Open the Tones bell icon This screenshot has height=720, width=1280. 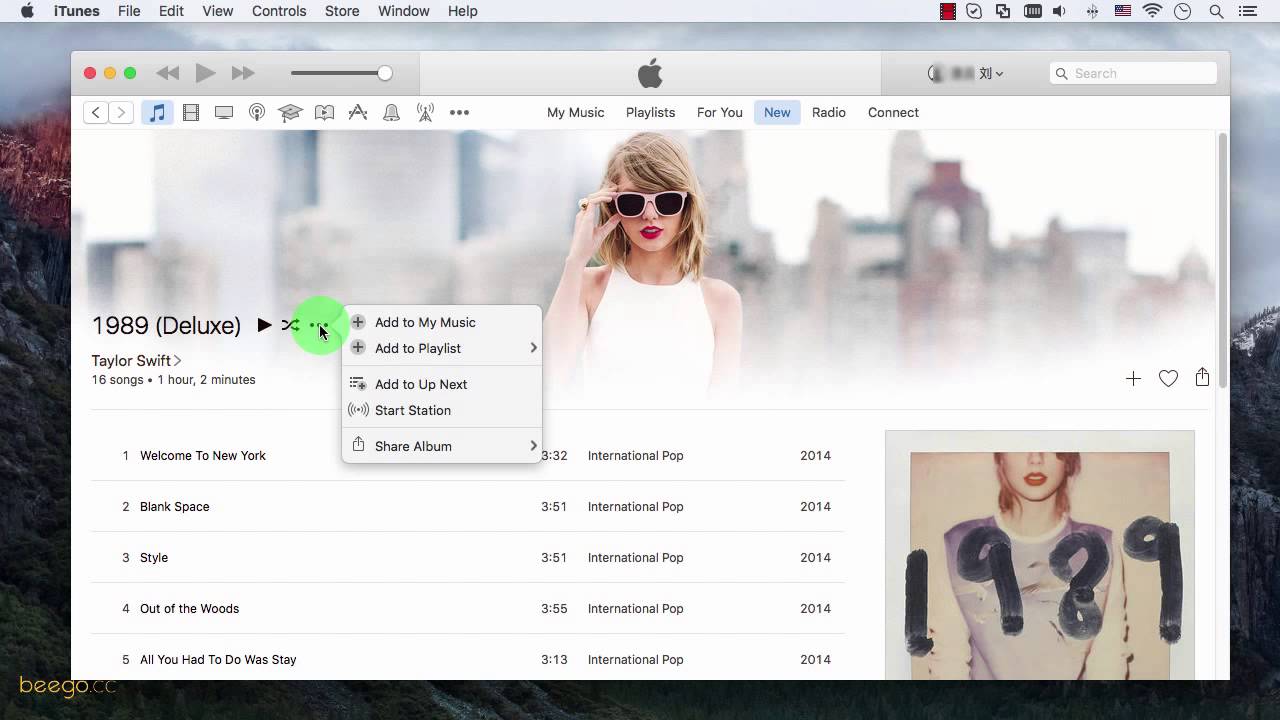[x=391, y=112]
